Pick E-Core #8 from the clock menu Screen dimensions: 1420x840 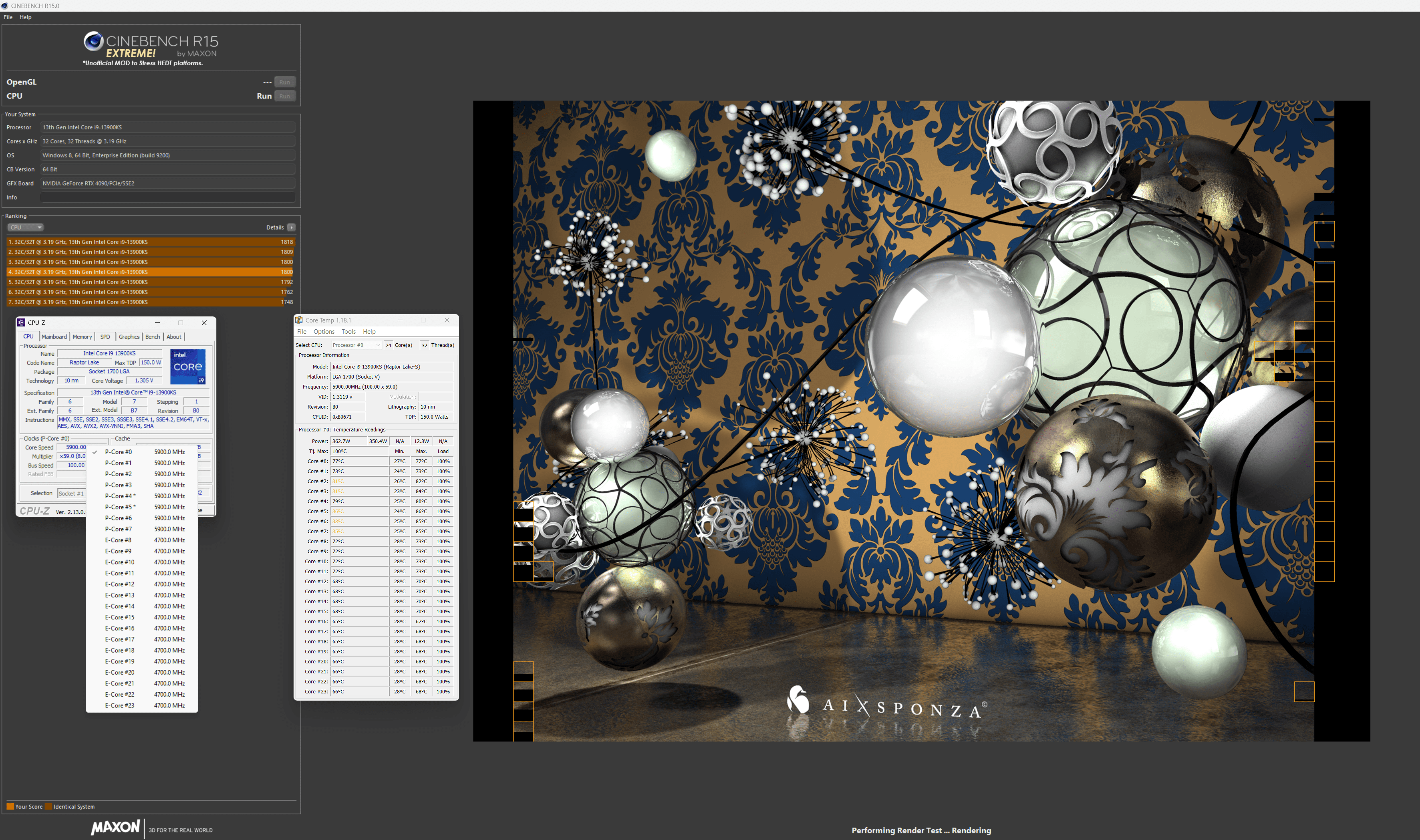click(x=118, y=540)
